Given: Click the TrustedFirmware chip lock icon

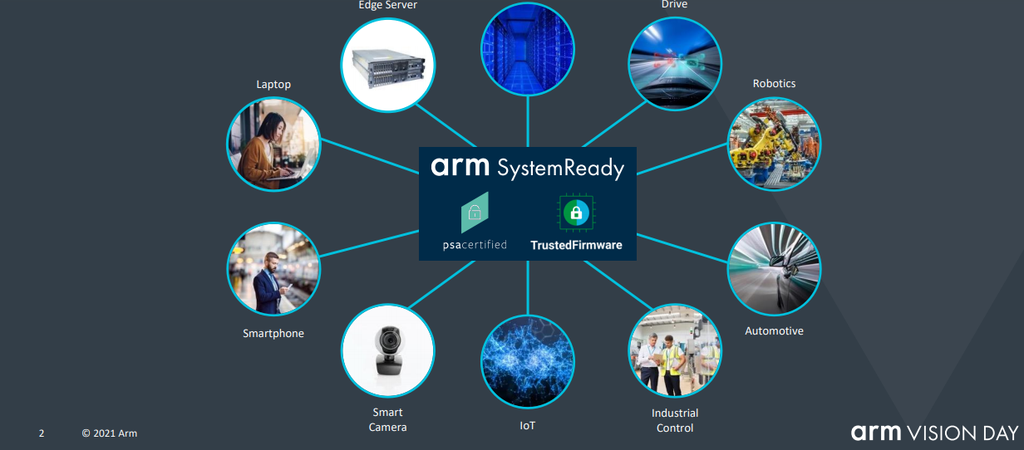Looking at the screenshot, I should tap(576, 212).
